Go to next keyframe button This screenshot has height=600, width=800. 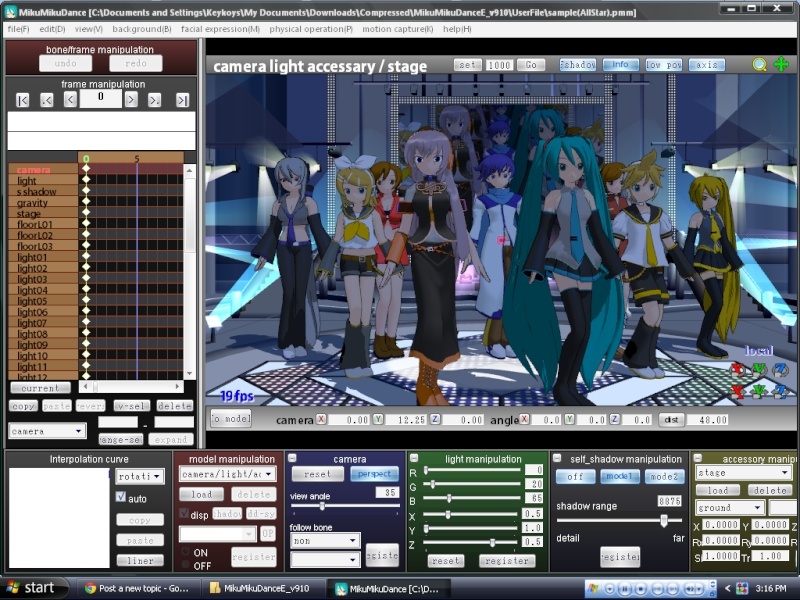[x=154, y=100]
